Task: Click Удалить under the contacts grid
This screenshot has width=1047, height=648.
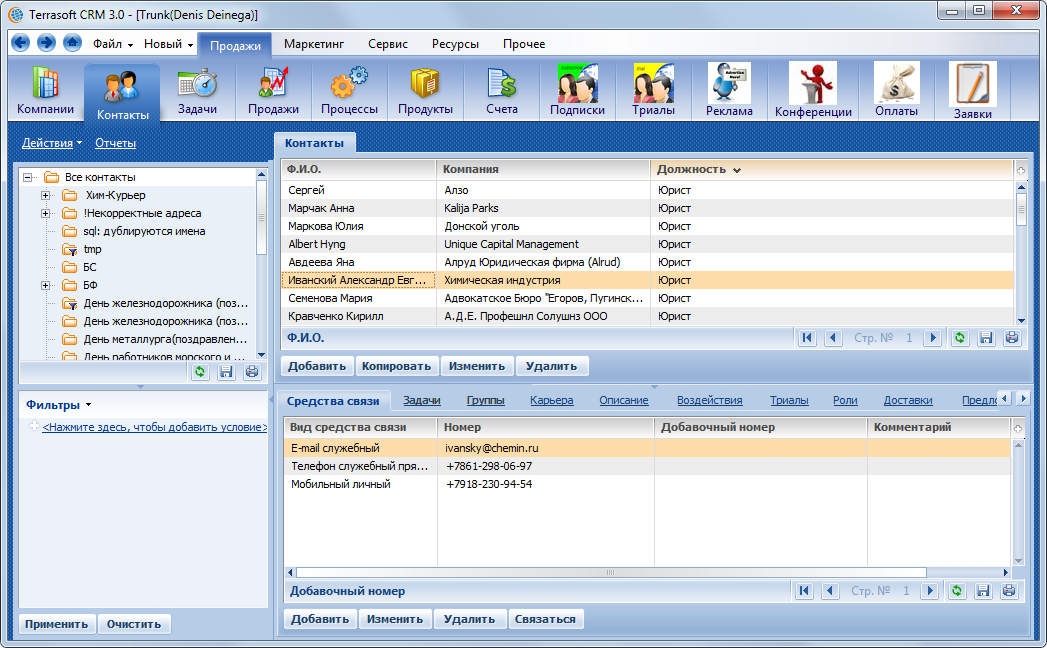Action: [551, 366]
